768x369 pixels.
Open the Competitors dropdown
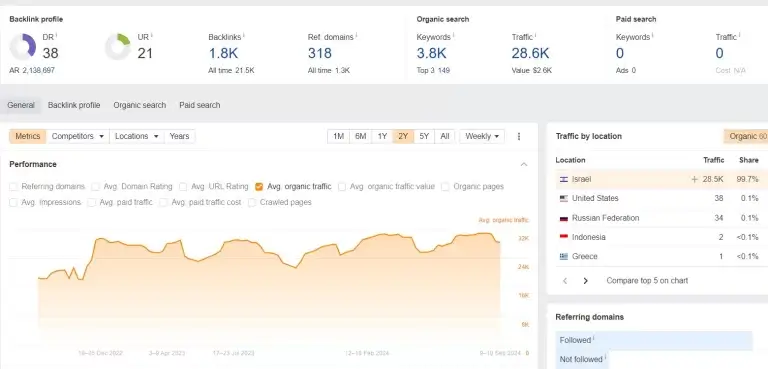coord(78,136)
